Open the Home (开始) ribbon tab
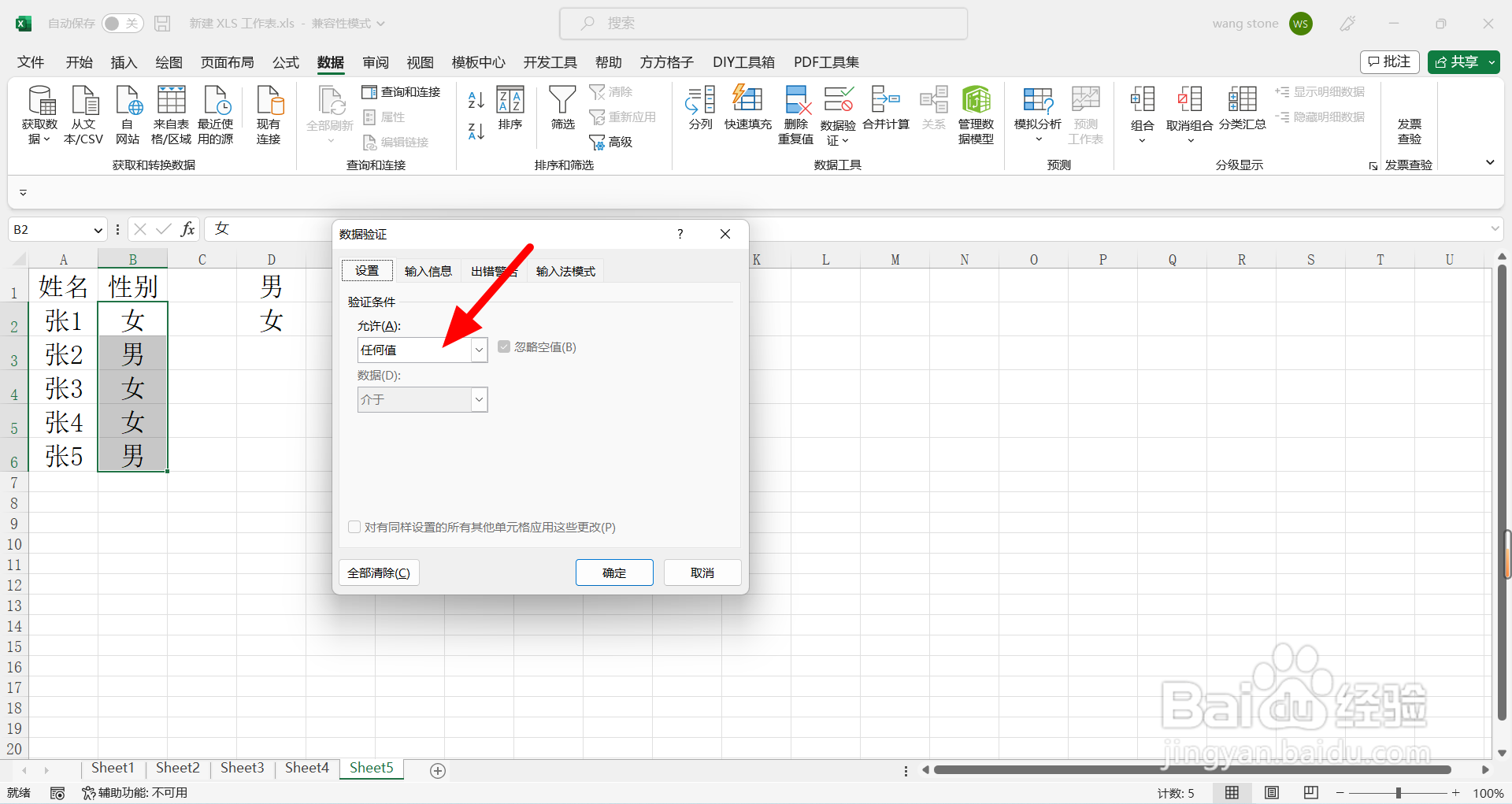 79,62
